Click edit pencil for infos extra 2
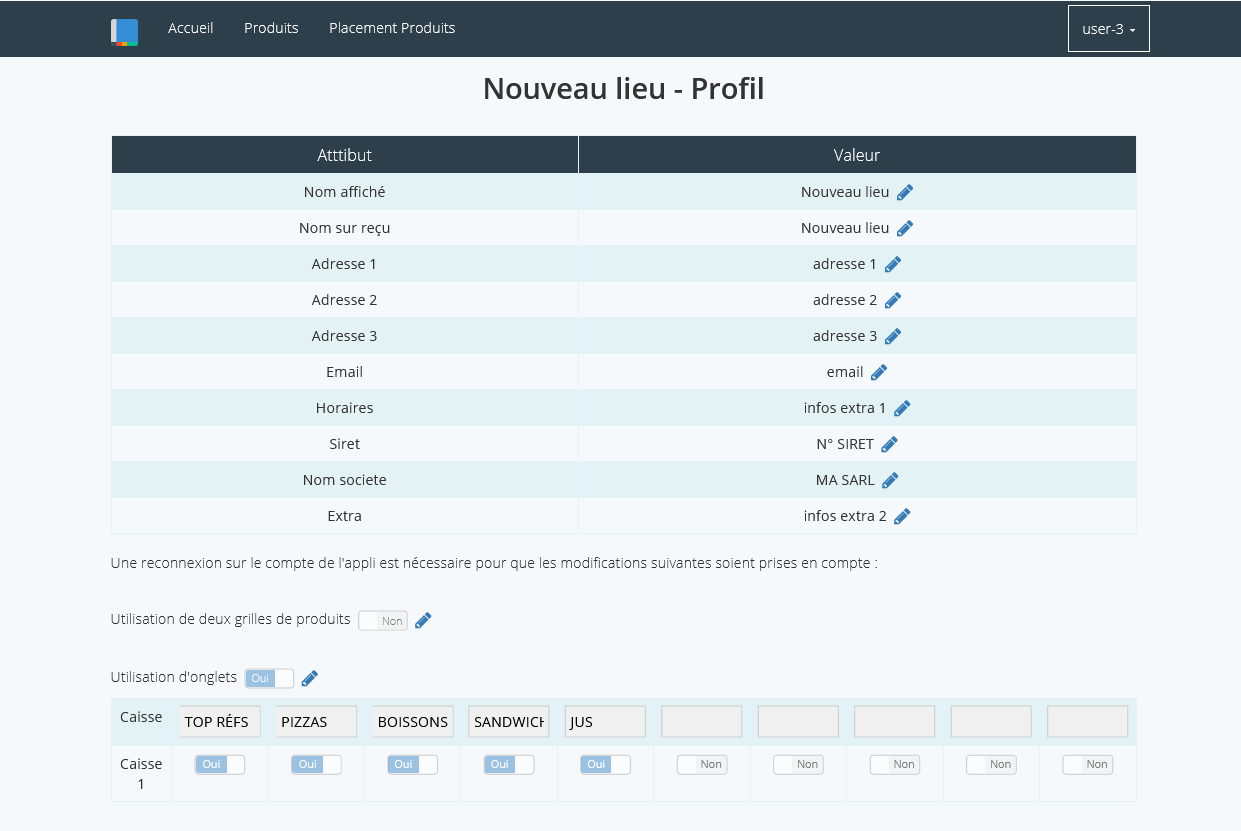This screenshot has width=1241, height=831. (x=902, y=516)
